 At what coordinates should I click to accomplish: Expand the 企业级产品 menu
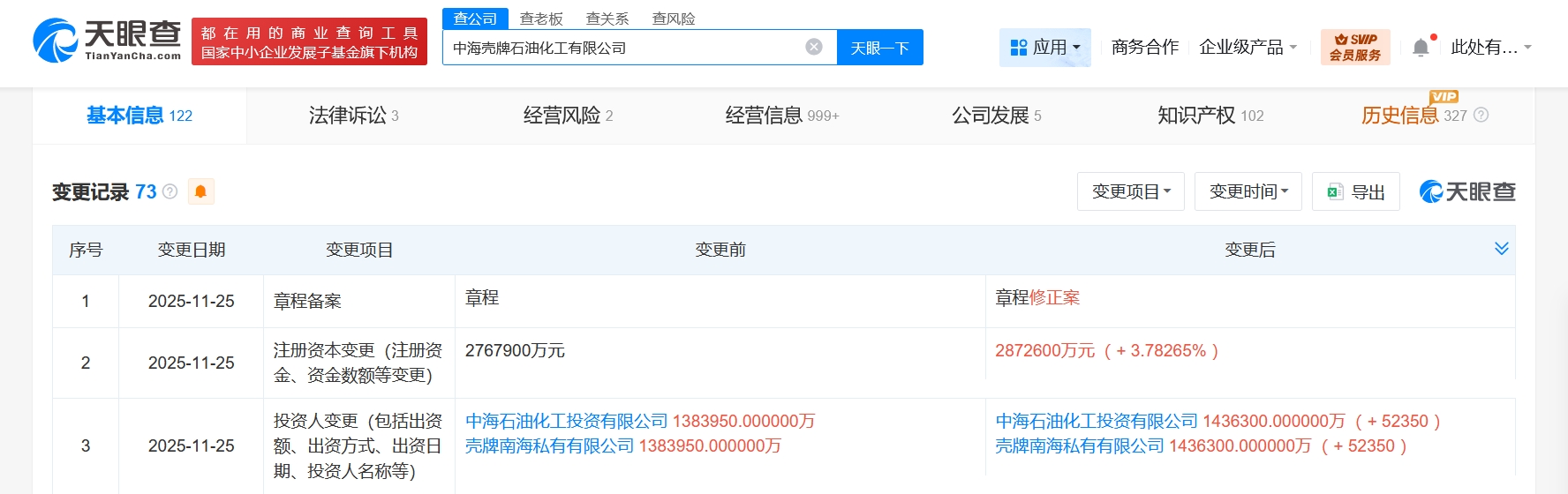pos(1248,47)
